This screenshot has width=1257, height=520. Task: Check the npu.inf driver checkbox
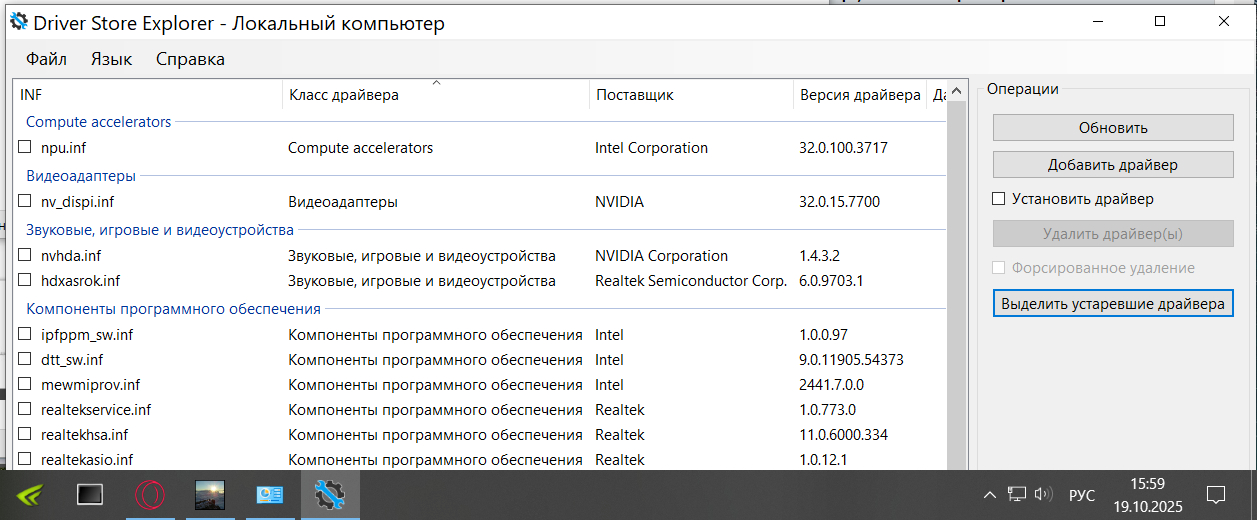tap(25, 147)
